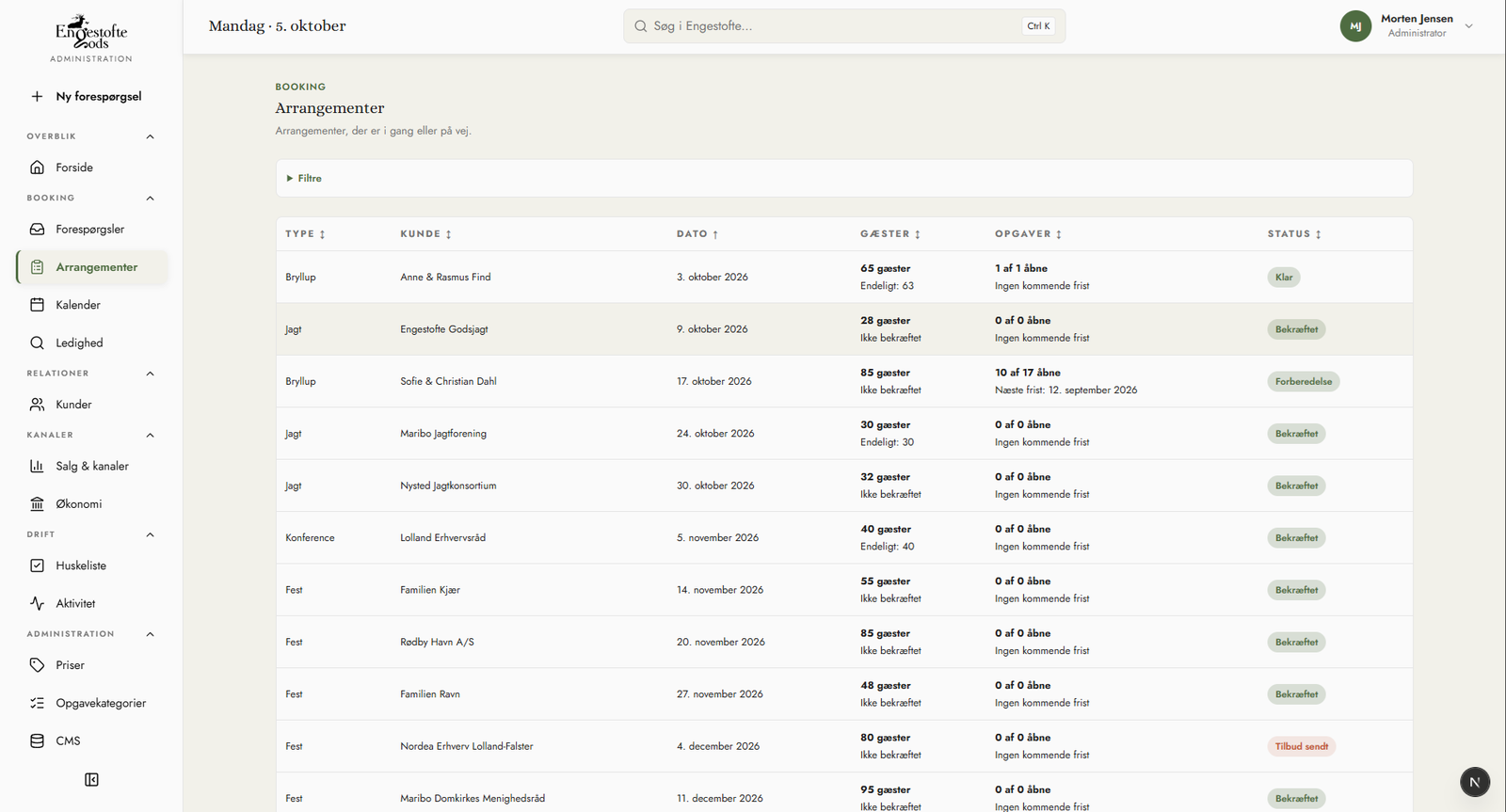Click the plus icon for Ny forespørgsel
The width and height of the screenshot is (1506, 812).
pos(37,96)
